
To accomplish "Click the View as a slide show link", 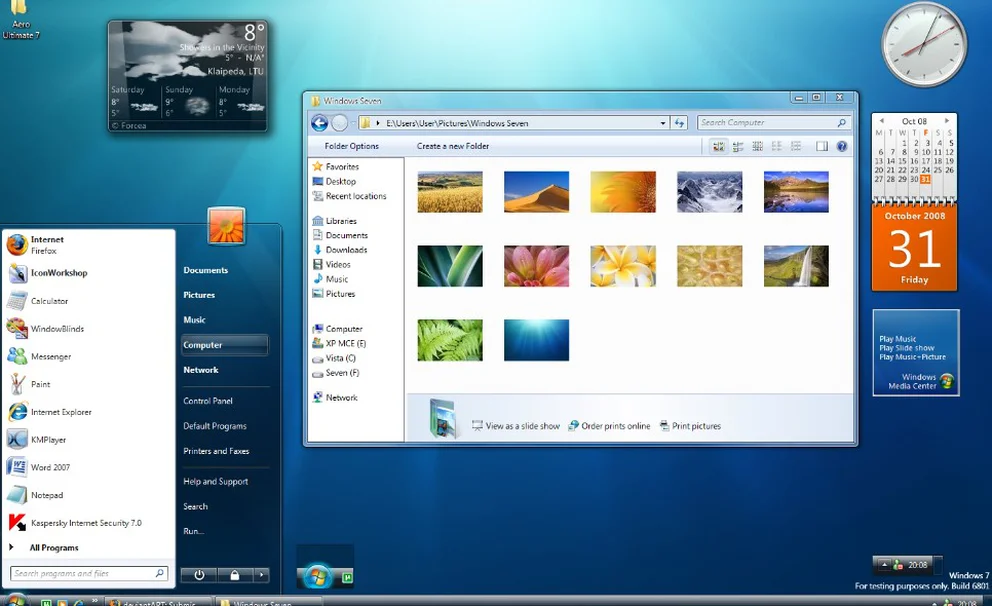I will click(x=522, y=426).
